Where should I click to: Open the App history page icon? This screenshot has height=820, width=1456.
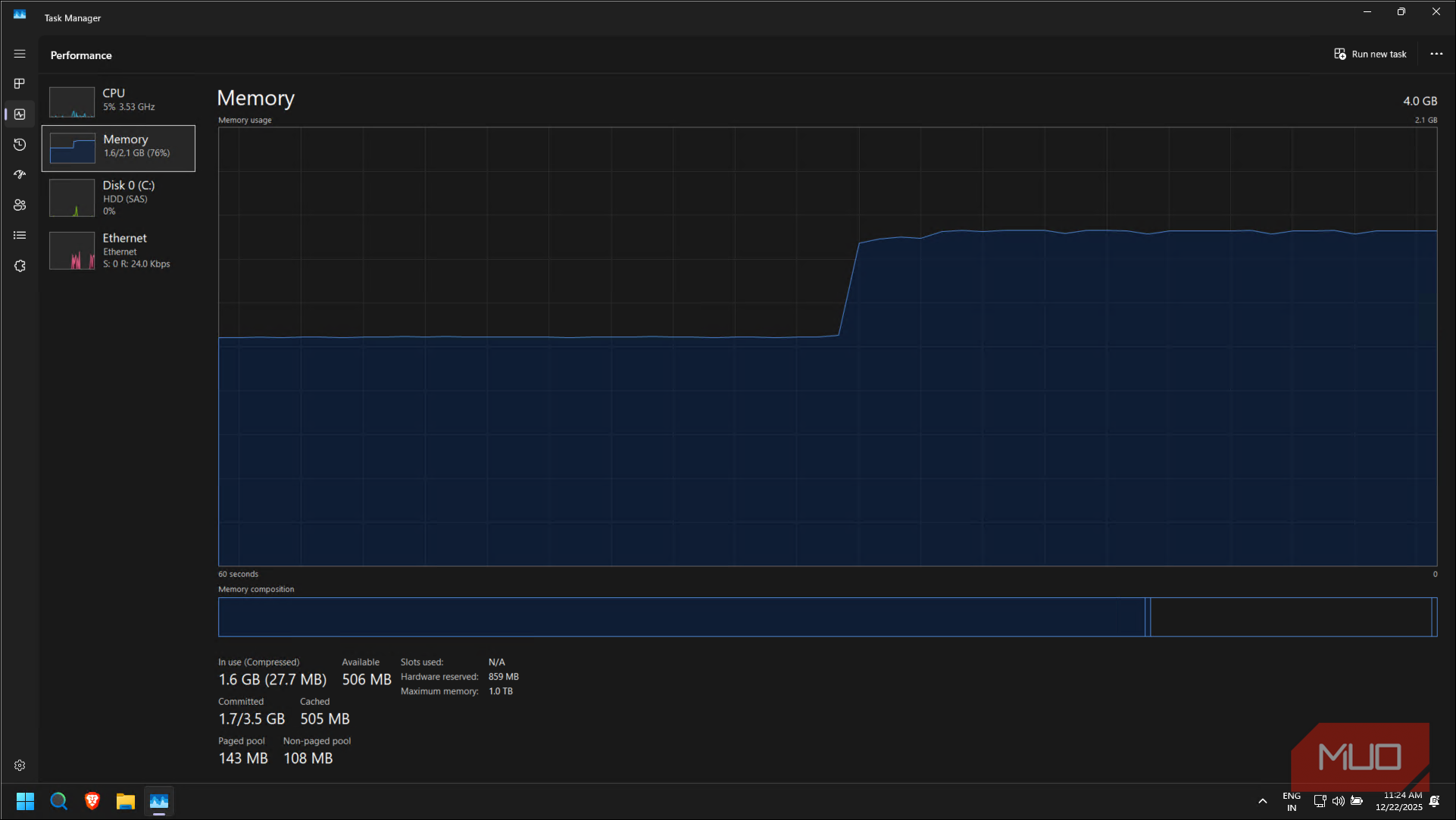(x=20, y=144)
